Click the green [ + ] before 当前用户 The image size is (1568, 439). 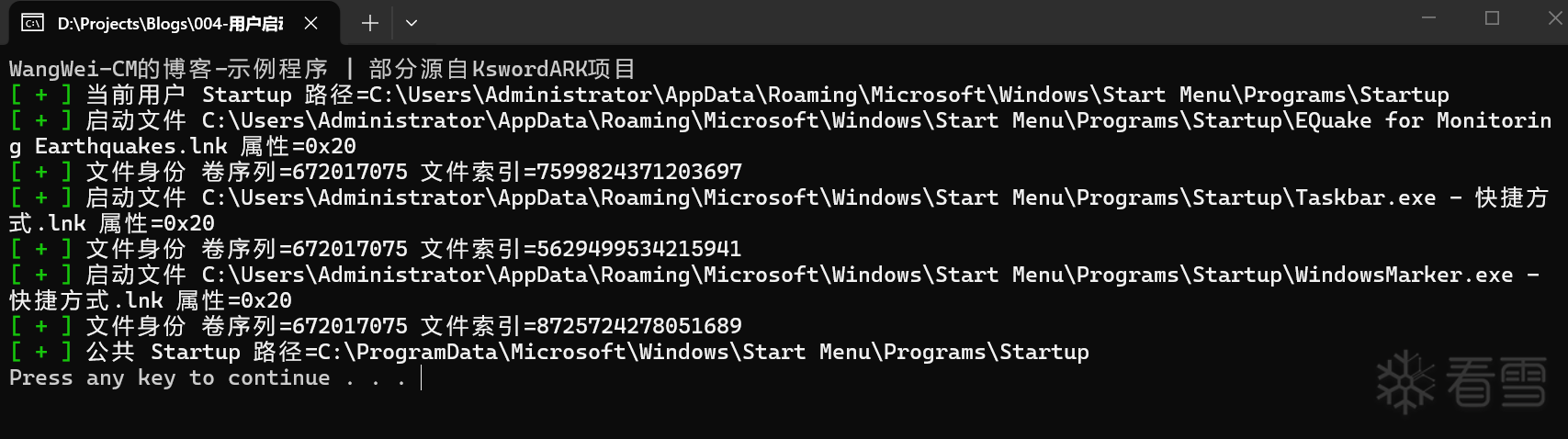pyautogui.click(x=41, y=95)
